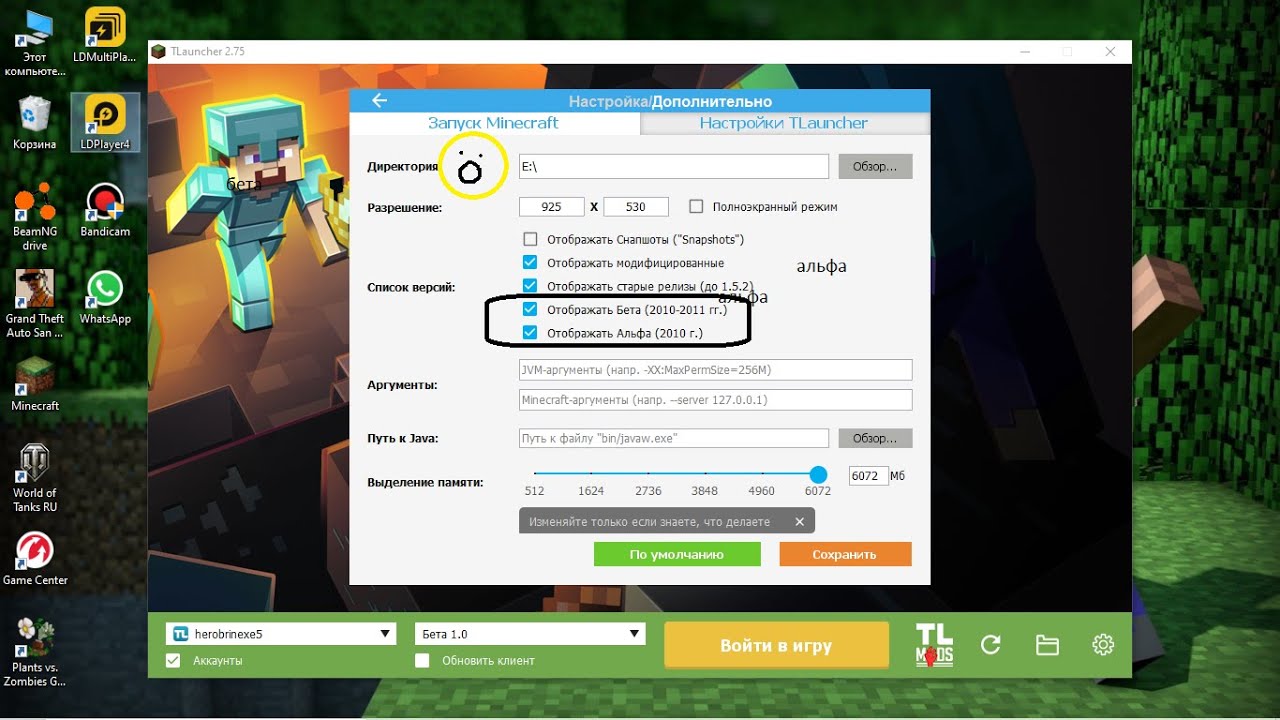Switch to Настройки TLauncher tab

pyautogui.click(x=785, y=123)
